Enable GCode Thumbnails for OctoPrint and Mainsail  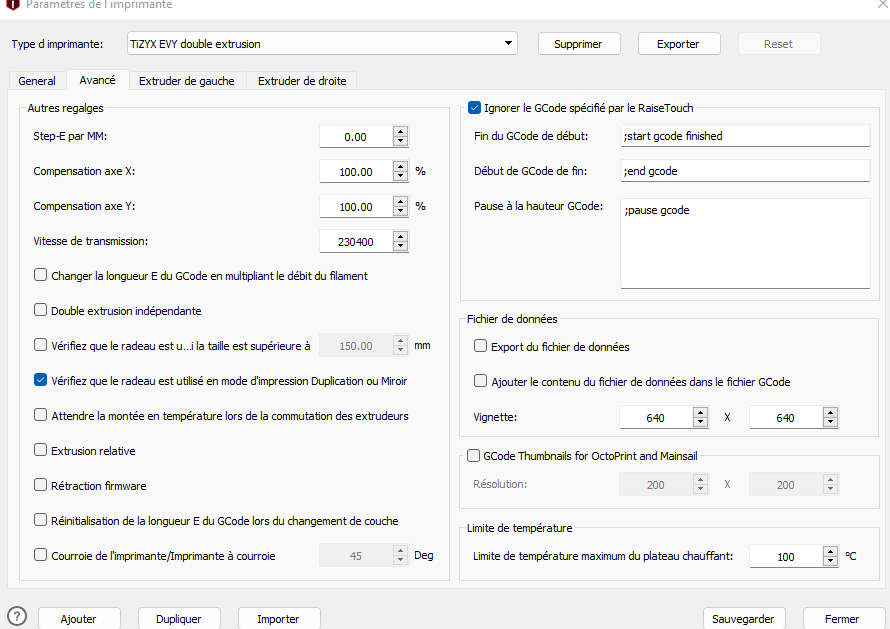[473, 456]
